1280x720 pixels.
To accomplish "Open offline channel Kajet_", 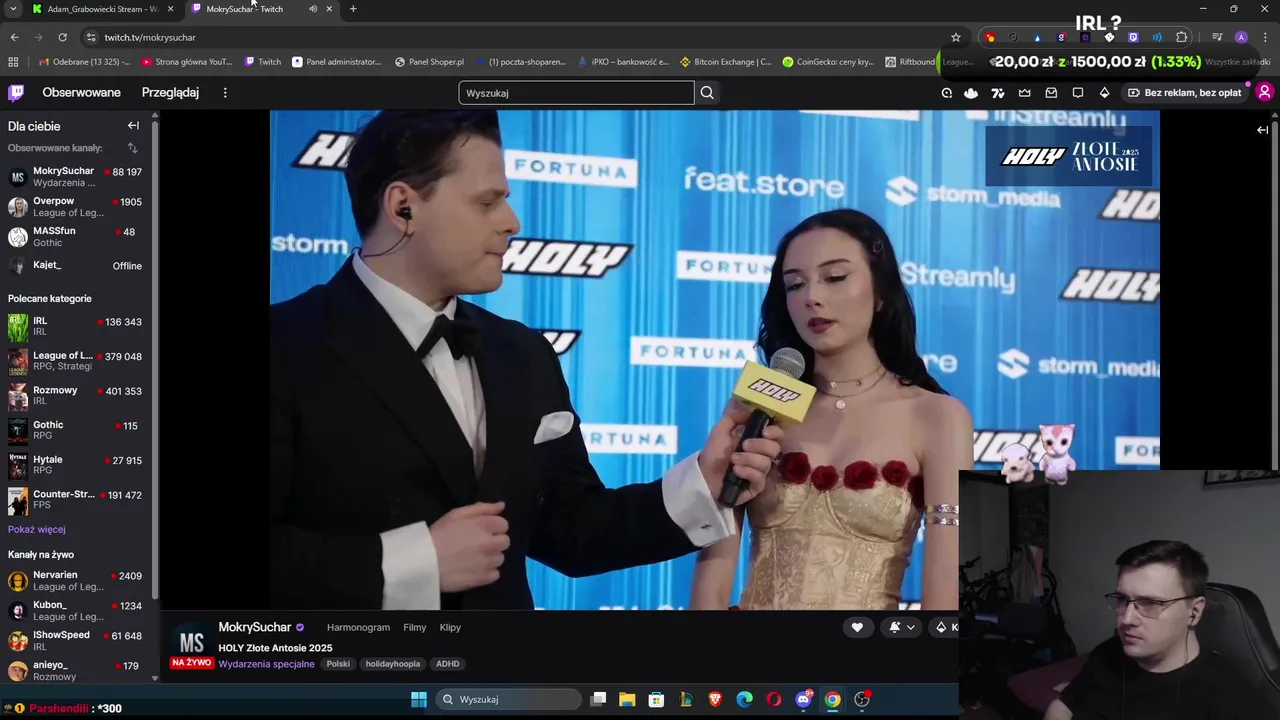I will pos(76,266).
